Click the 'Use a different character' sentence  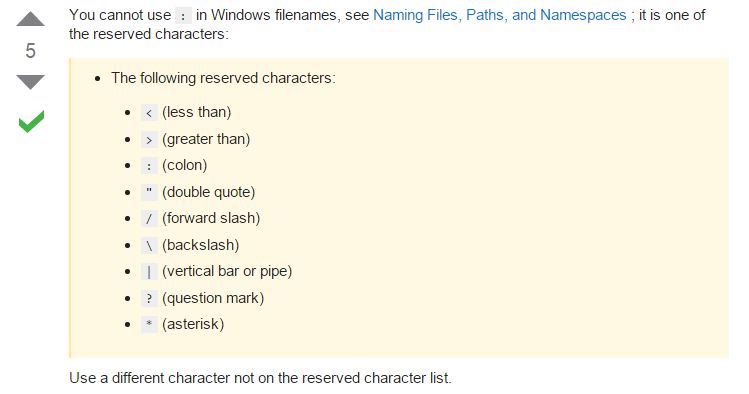point(260,378)
